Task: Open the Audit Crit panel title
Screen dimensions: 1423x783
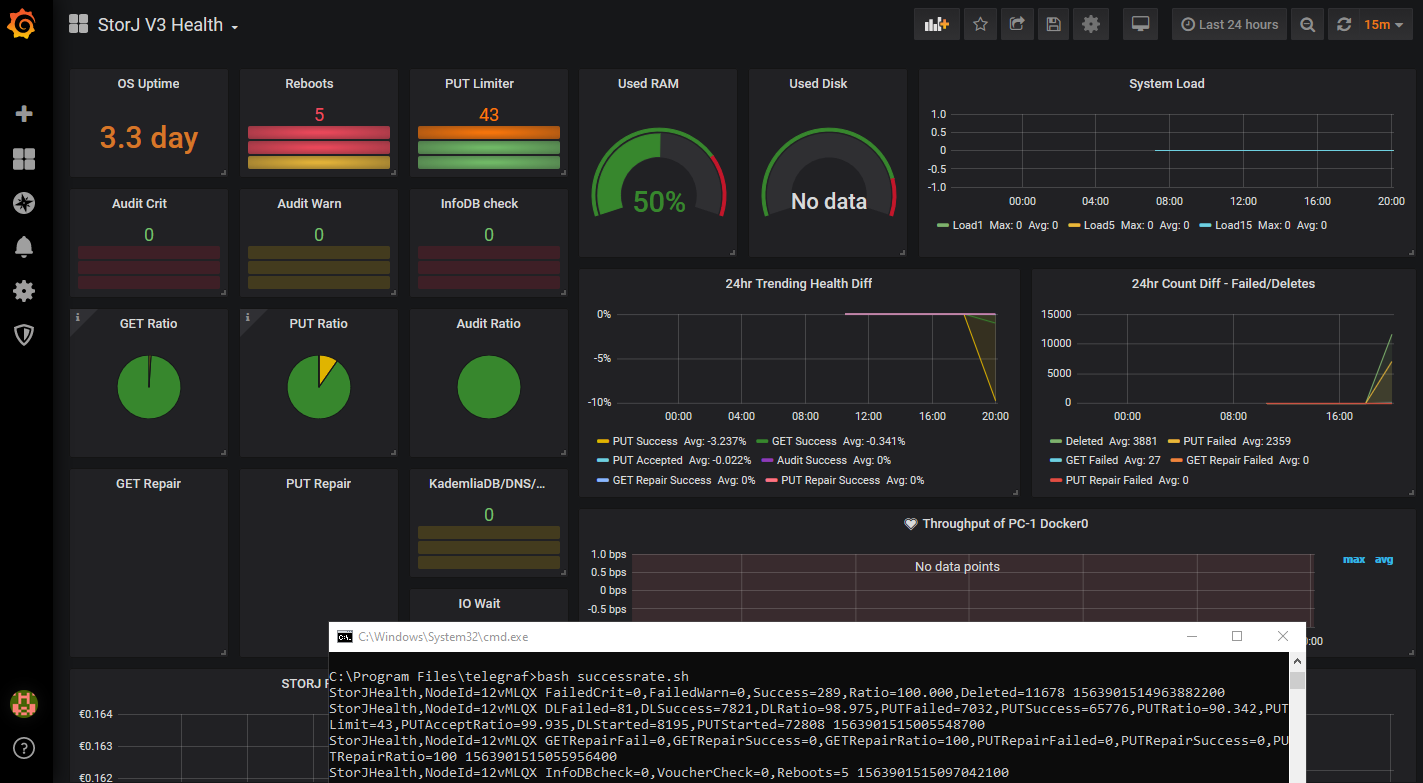Action: pos(139,204)
